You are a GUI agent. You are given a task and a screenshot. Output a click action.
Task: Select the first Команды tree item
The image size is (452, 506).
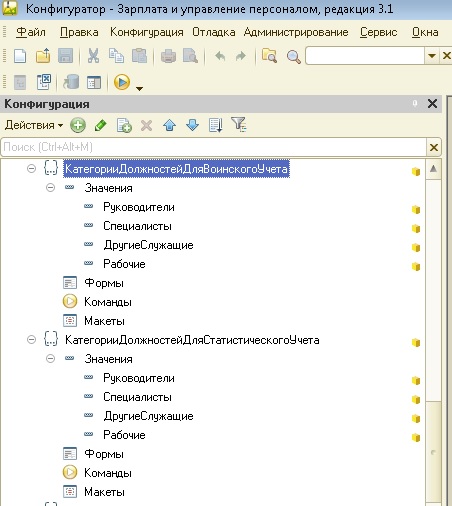pos(108,302)
